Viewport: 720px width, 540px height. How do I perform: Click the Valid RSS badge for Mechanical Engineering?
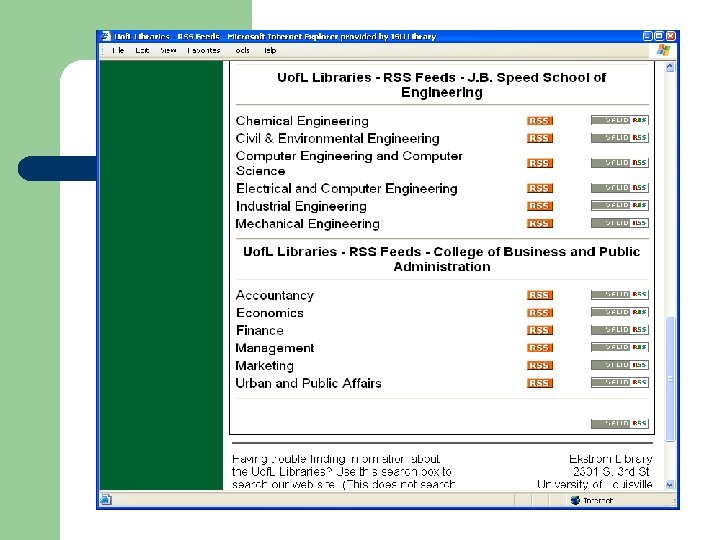619,223
